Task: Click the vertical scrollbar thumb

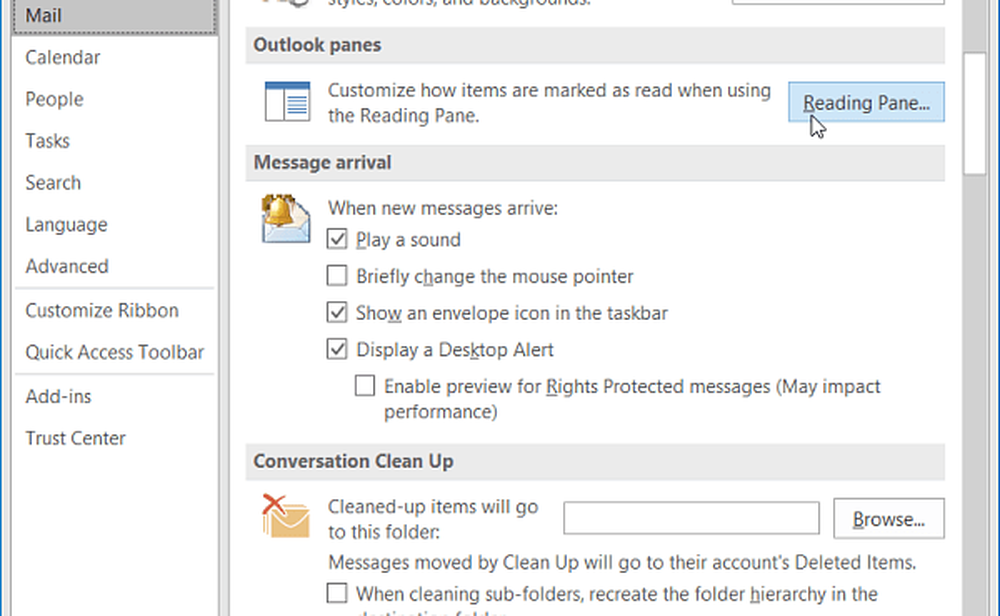Action: point(974,110)
